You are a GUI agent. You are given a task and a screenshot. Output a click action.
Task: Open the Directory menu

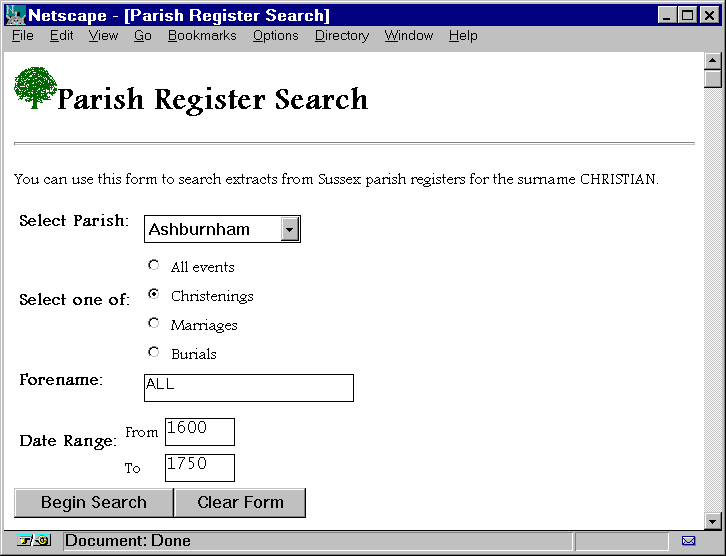[x=342, y=36]
